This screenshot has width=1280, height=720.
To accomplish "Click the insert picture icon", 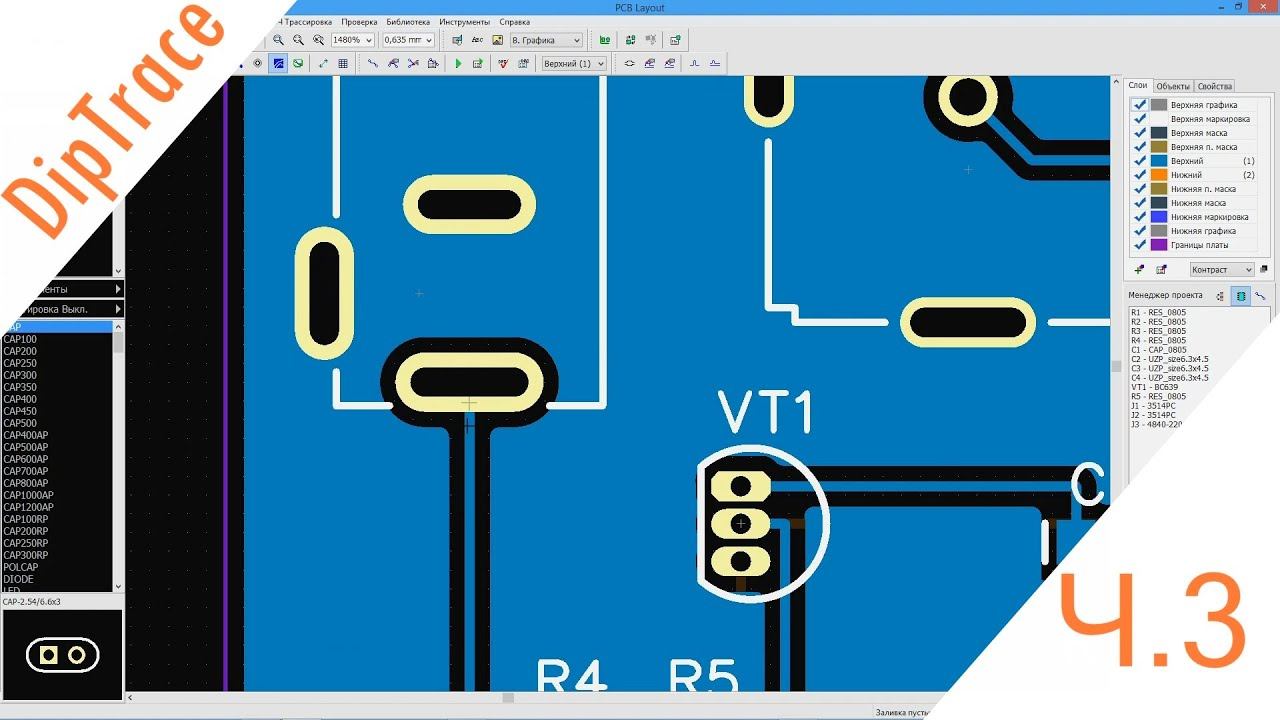I will coord(497,40).
